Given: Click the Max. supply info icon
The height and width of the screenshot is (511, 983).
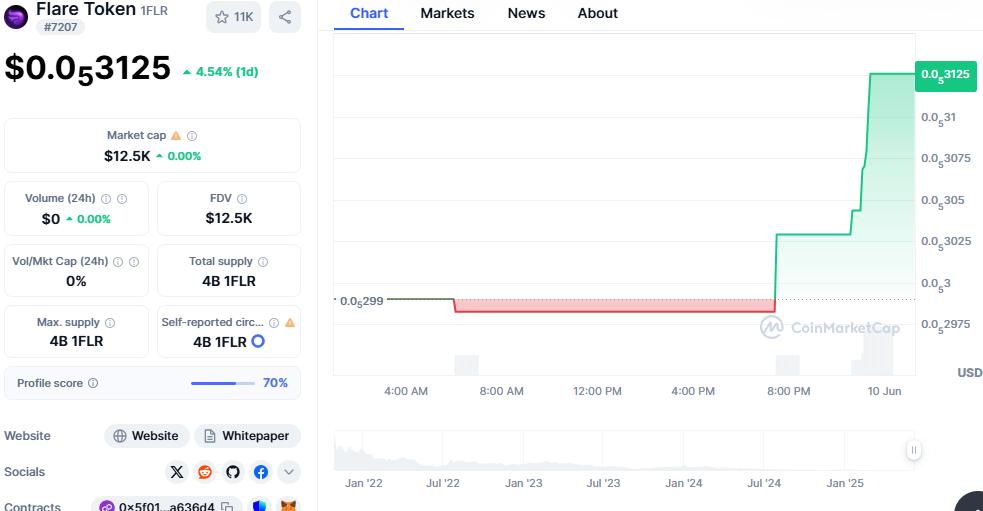Looking at the screenshot, I should coord(110,323).
